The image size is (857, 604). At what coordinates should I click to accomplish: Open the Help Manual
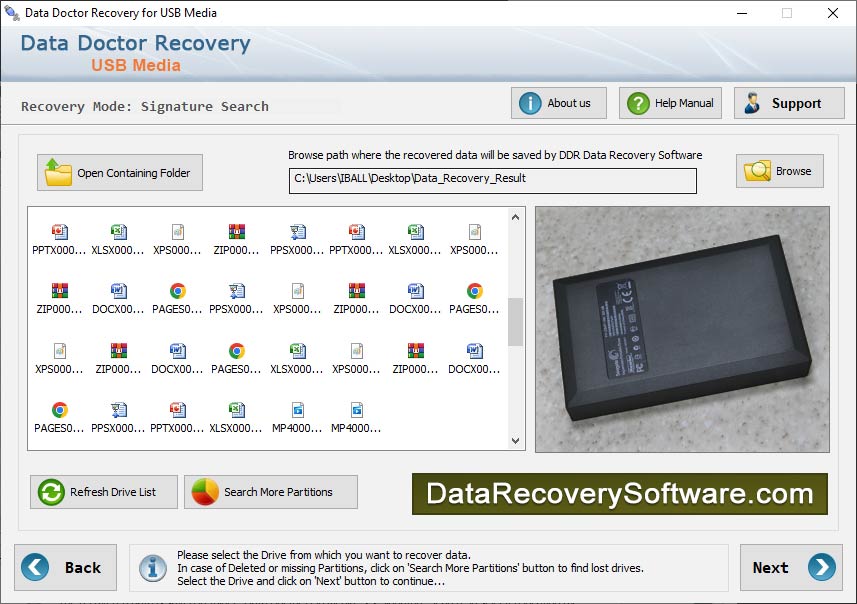click(669, 102)
